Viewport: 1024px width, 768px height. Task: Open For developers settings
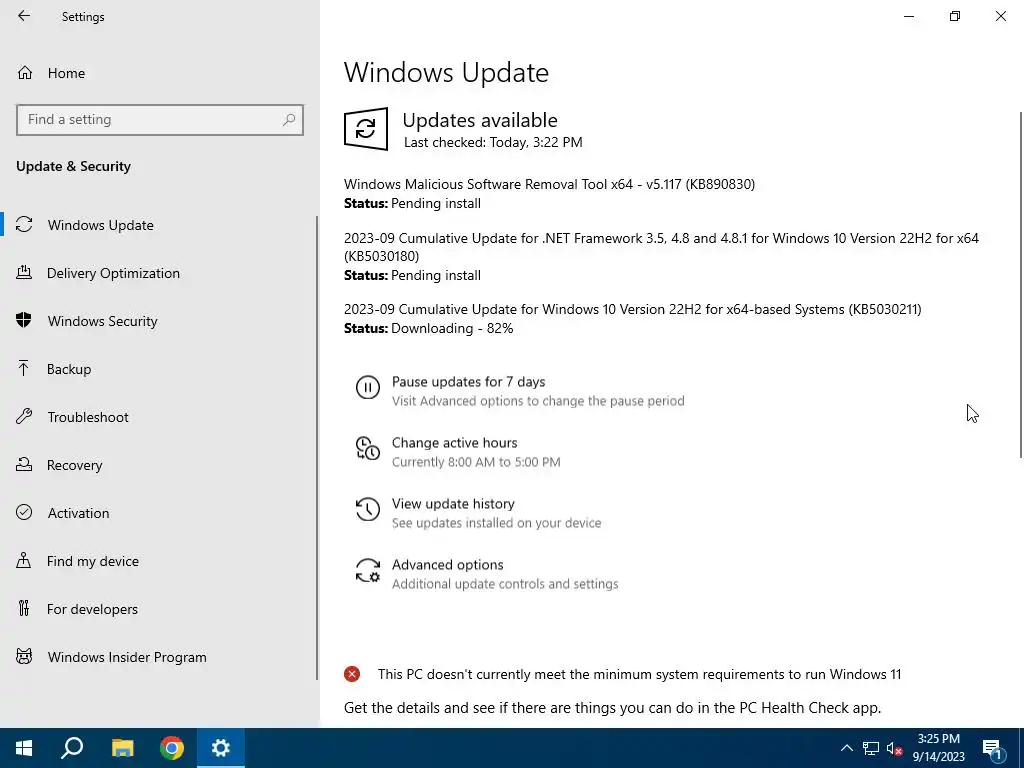point(92,609)
